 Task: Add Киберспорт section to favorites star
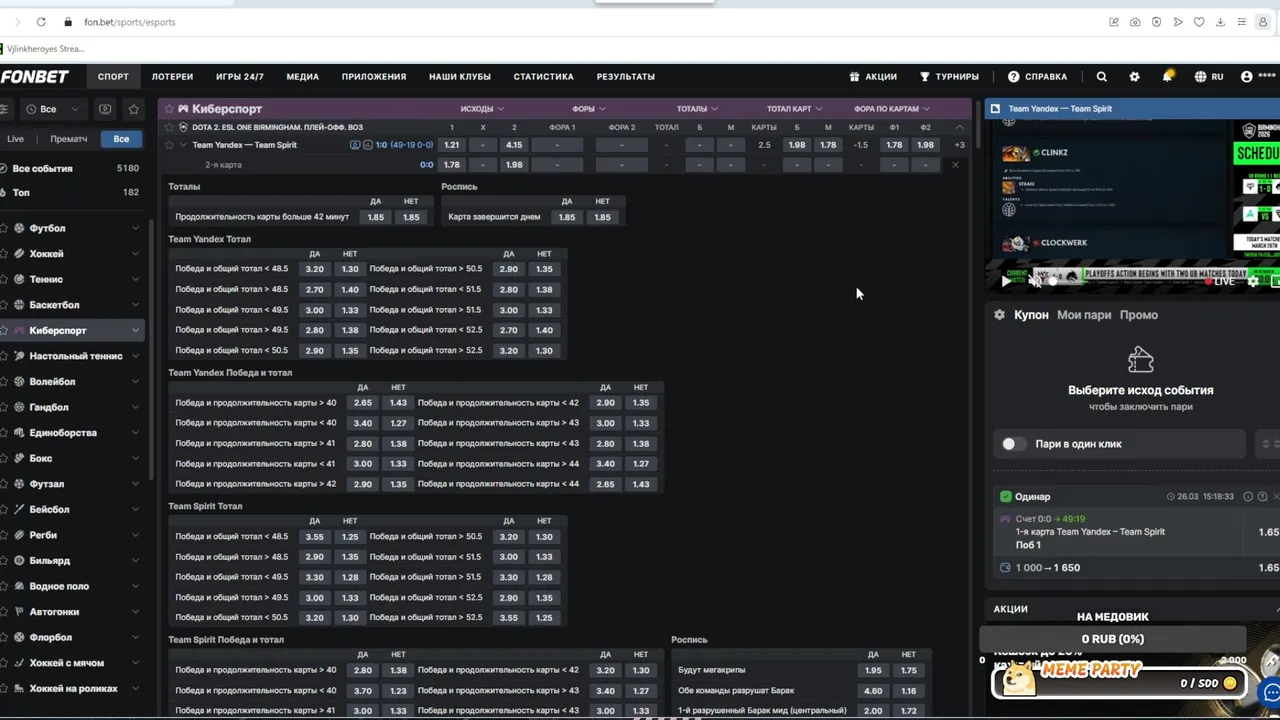(x=169, y=108)
